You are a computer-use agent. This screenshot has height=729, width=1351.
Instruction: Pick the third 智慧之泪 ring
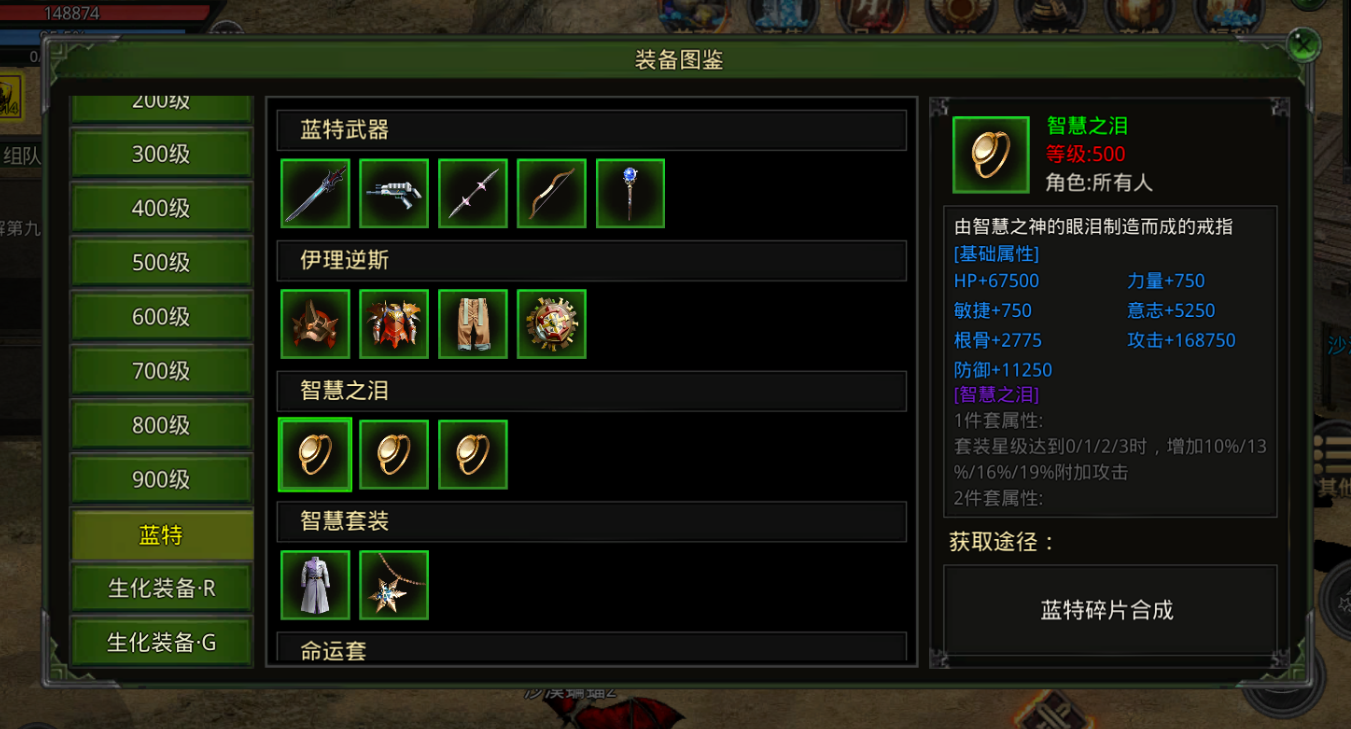pos(473,454)
